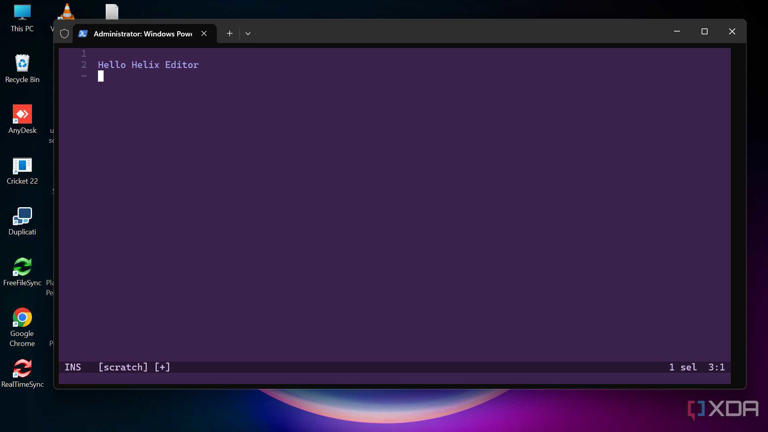Launch AnyDesk from the desktop
The width and height of the screenshot is (768, 432).
click(x=22, y=116)
